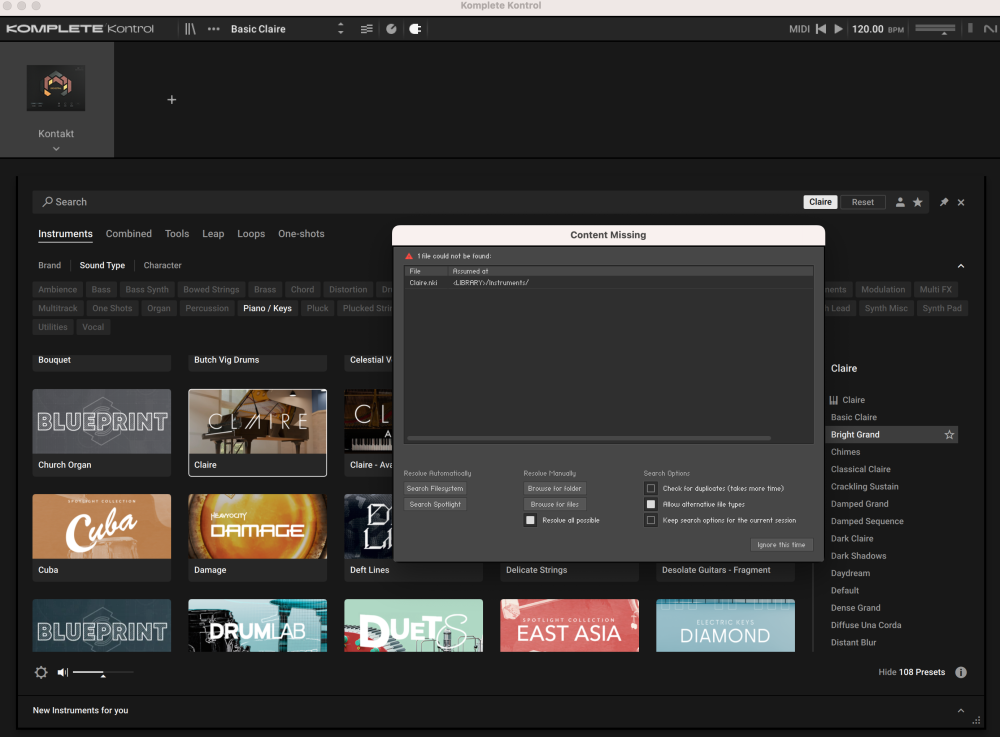Collapse New Instruments for you section
Image resolution: width=1000 pixels, height=737 pixels.
pos(960,710)
